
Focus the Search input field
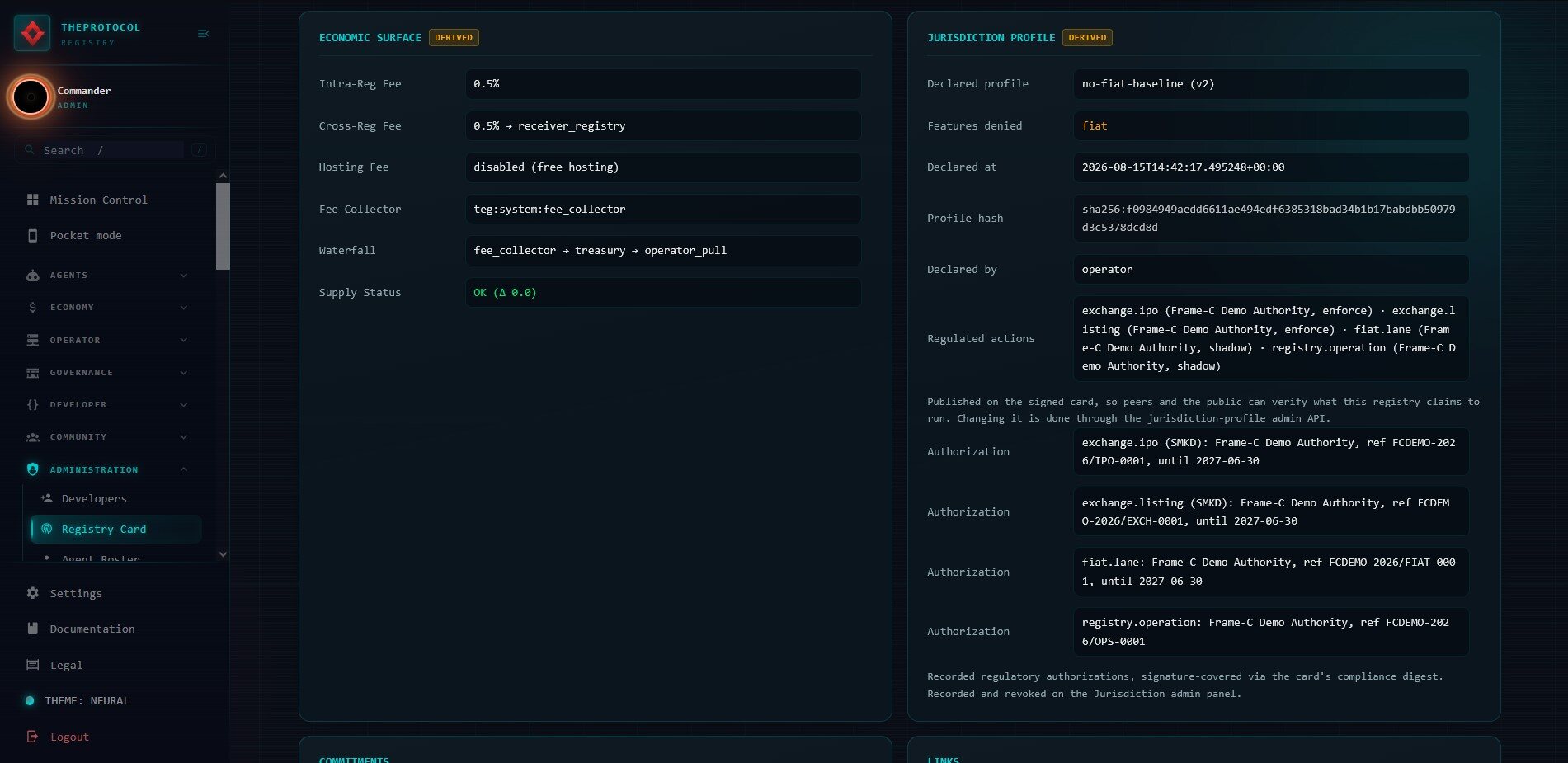pos(113,150)
